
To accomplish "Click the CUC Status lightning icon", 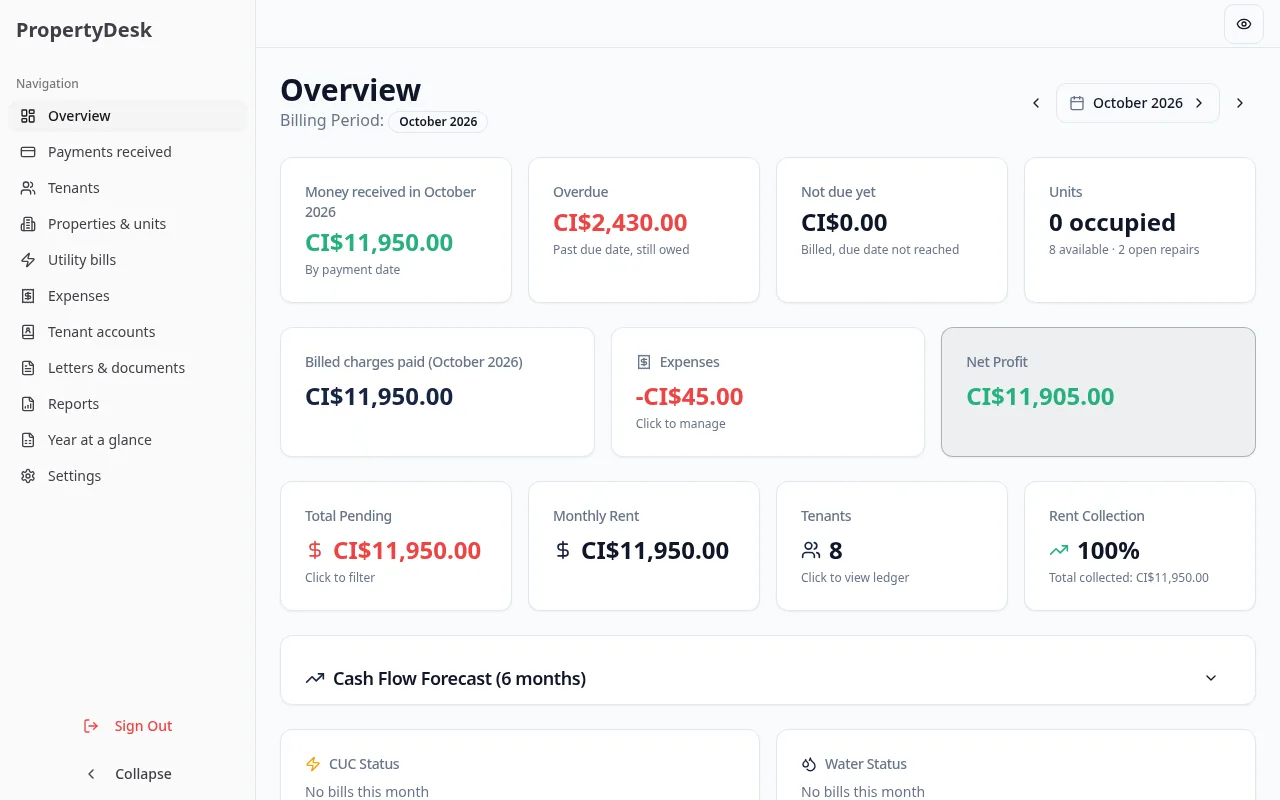I will (x=313, y=764).
